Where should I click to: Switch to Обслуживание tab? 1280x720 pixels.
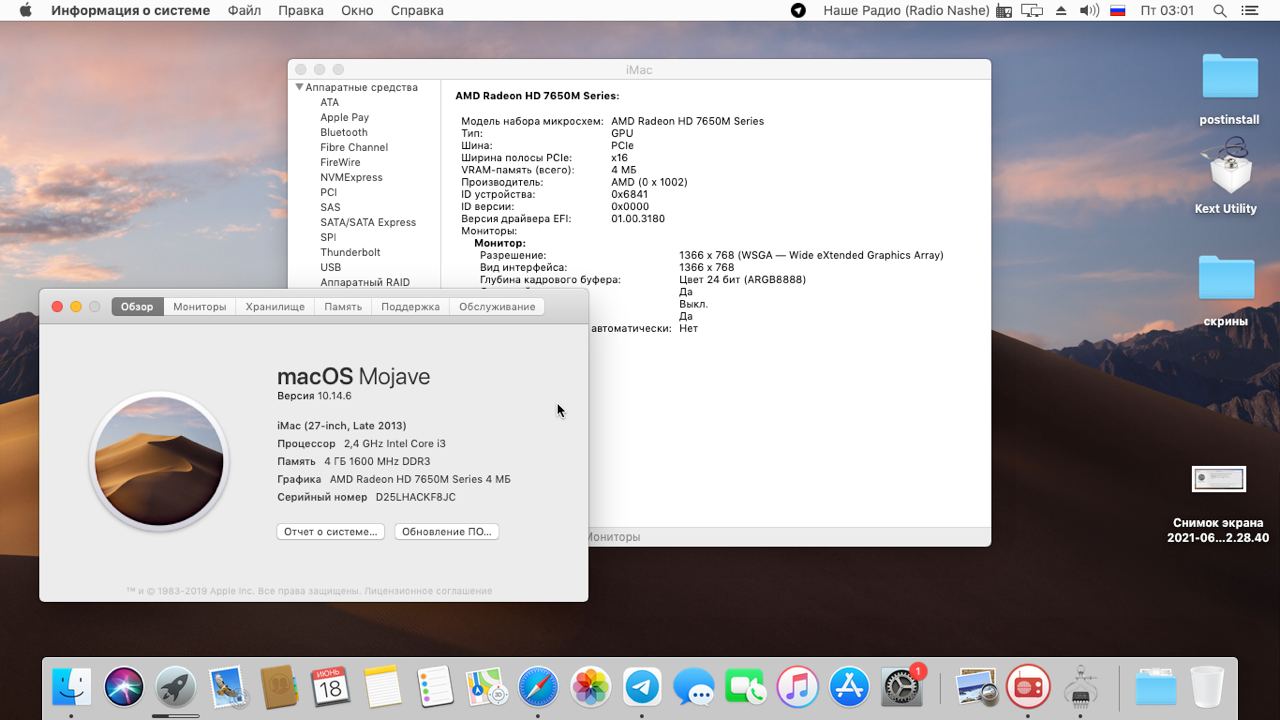click(497, 307)
